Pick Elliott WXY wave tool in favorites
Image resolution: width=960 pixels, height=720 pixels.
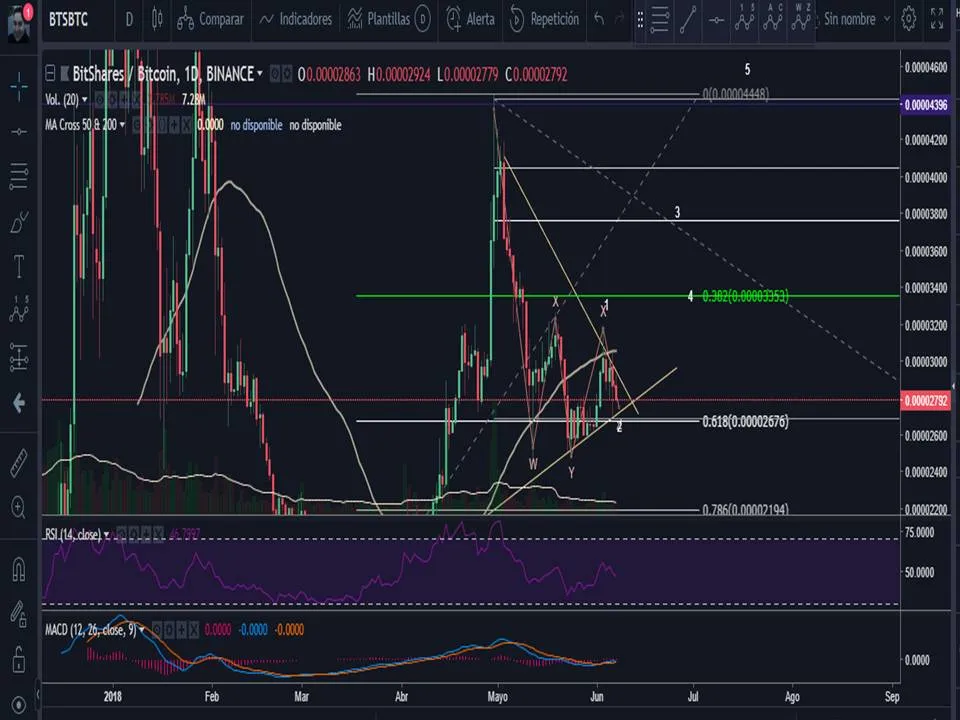coord(801,18)
